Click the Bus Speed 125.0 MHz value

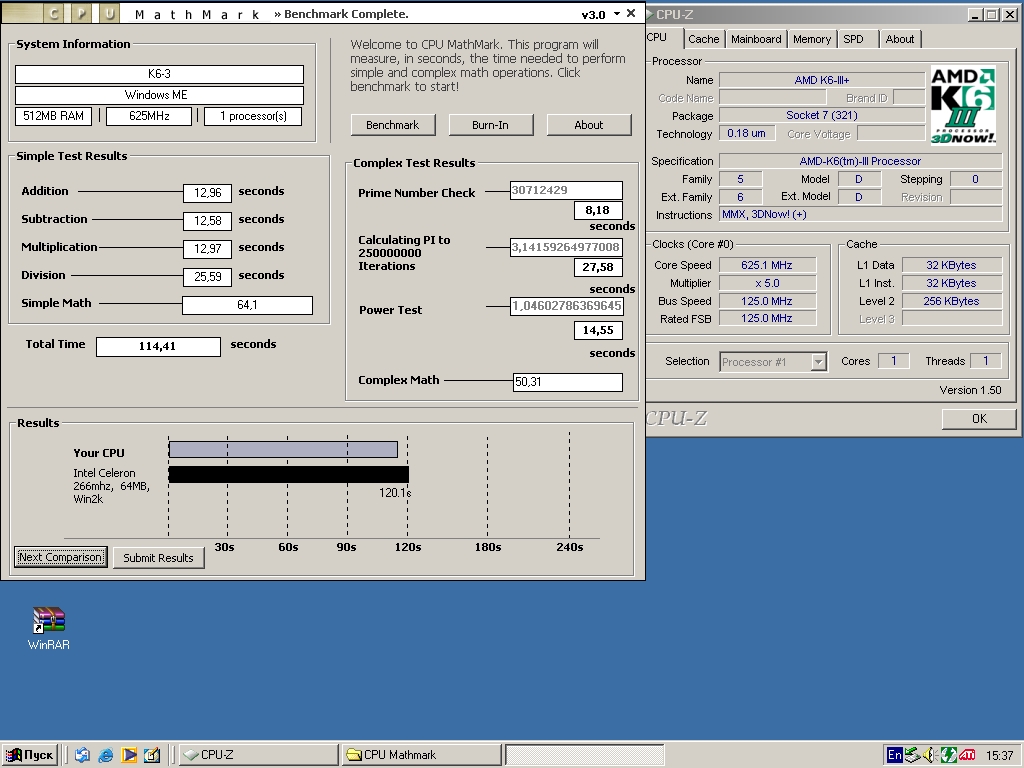point(767,301)
